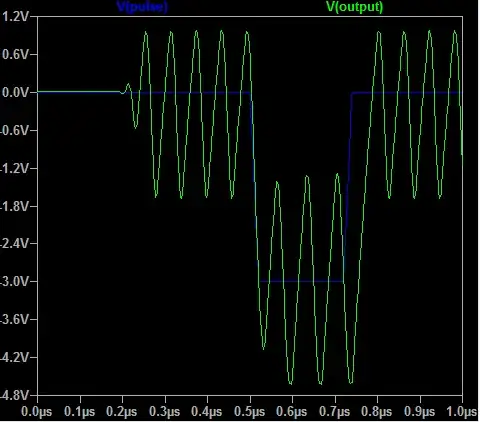The height and width of the screenshot is (422, 480).
Task: Click the 0.3µs time axis label
Action: [x=164, y=412]
